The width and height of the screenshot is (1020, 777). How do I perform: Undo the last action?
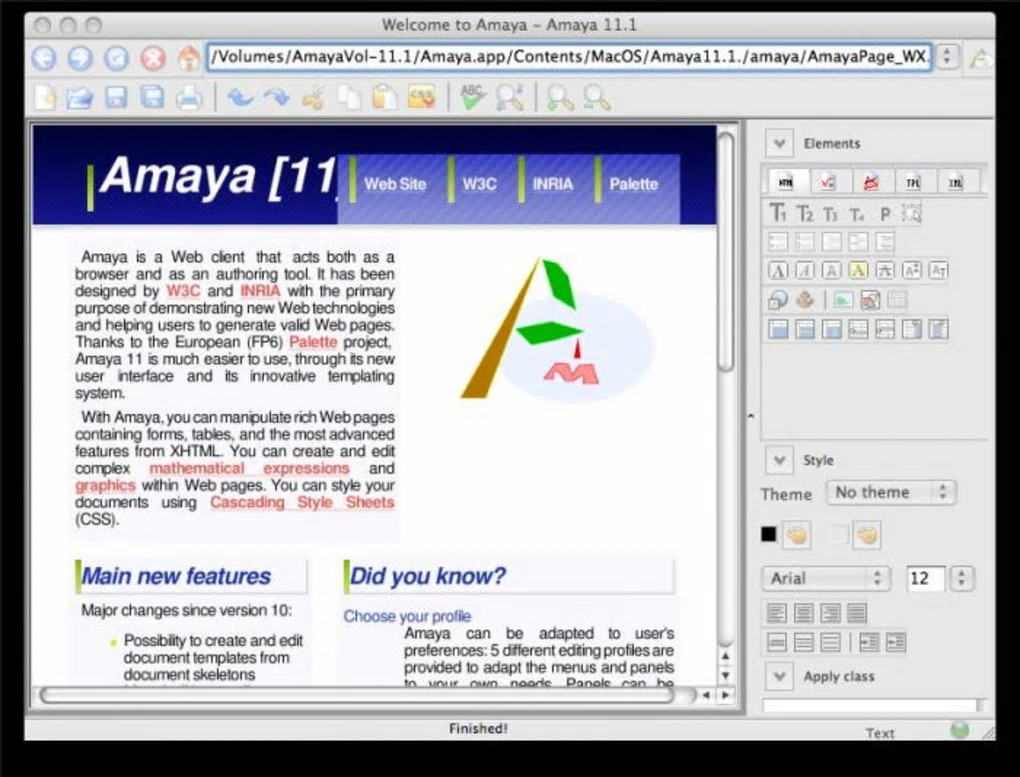click(240, 98)
